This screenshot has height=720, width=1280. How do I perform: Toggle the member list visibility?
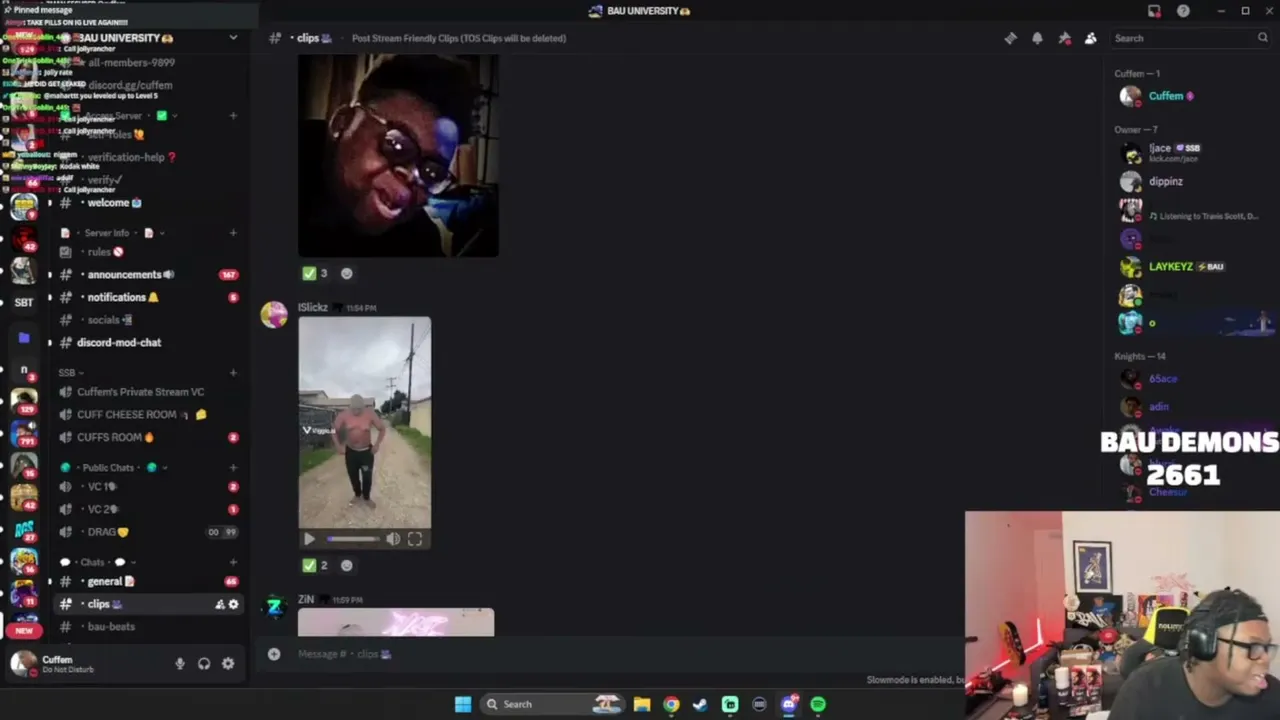[1091, 38]
